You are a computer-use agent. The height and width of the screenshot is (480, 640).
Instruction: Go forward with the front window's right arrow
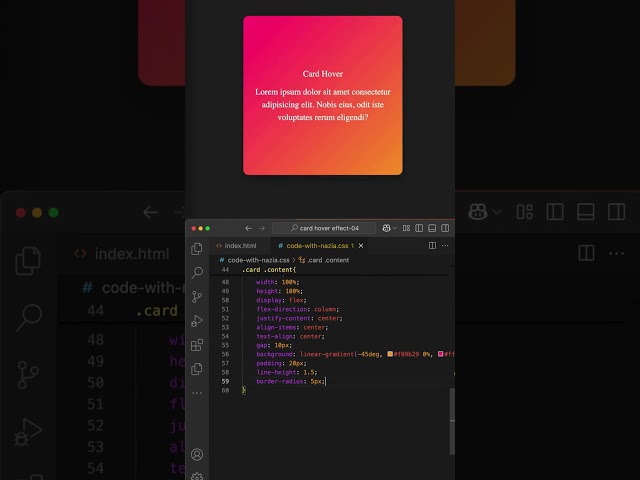pyautogui.click(x=262, y=228)
